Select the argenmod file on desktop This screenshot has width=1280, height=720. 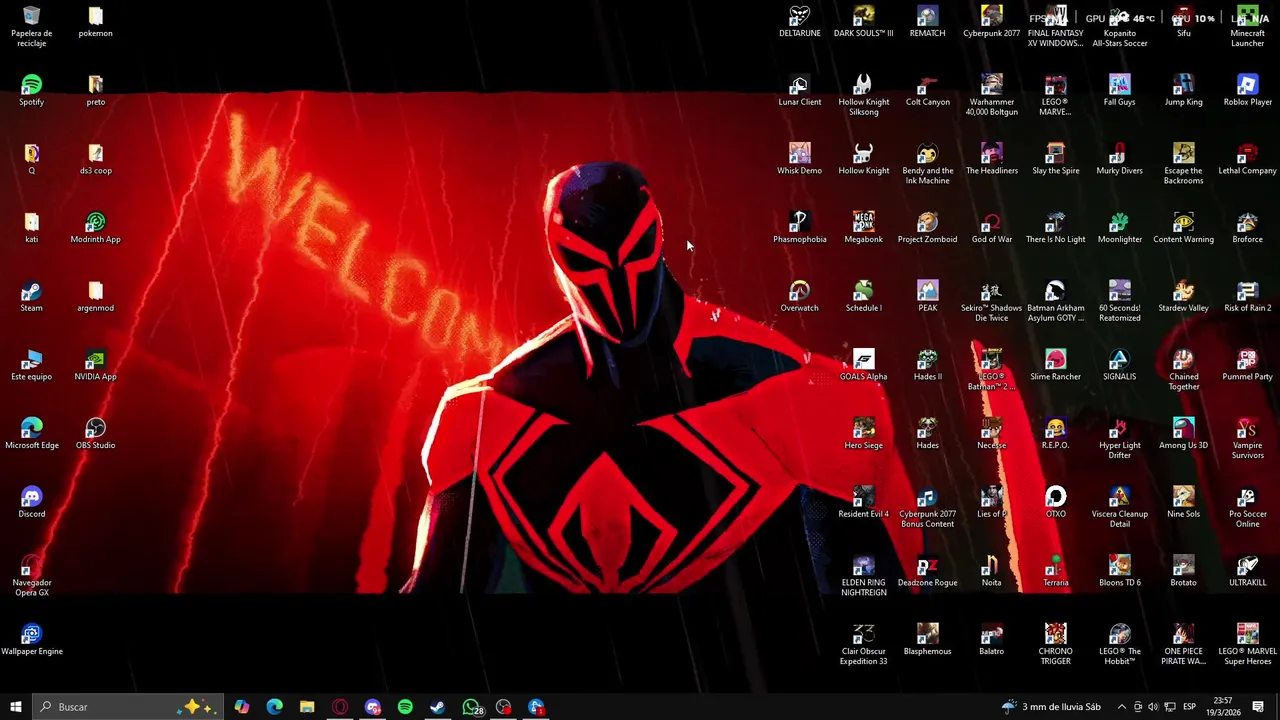(x=95, y=296)
